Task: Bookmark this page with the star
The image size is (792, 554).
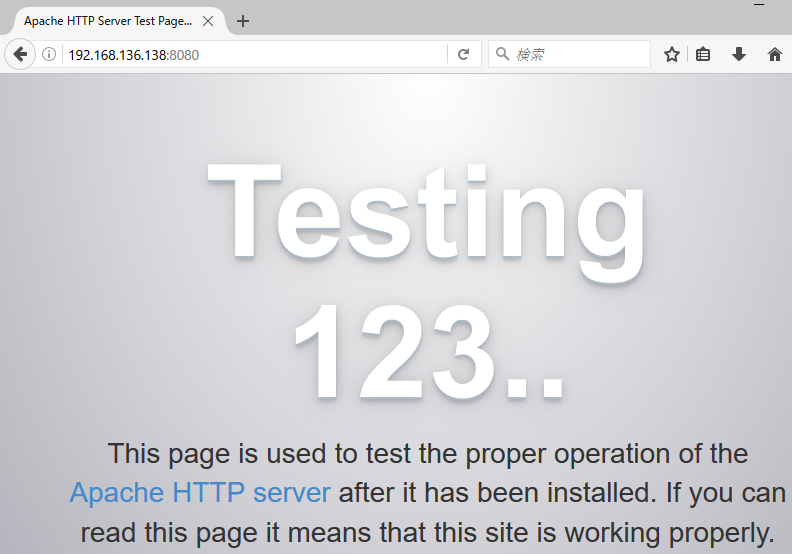Action: (672, 55)
